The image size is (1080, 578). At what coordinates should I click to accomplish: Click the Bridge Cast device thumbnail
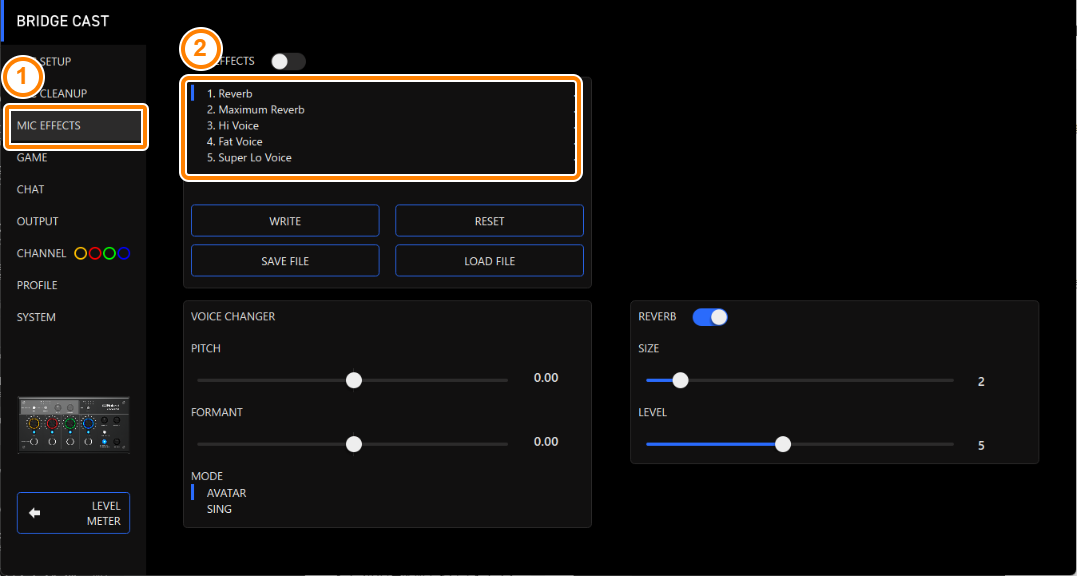pos(74,424)
